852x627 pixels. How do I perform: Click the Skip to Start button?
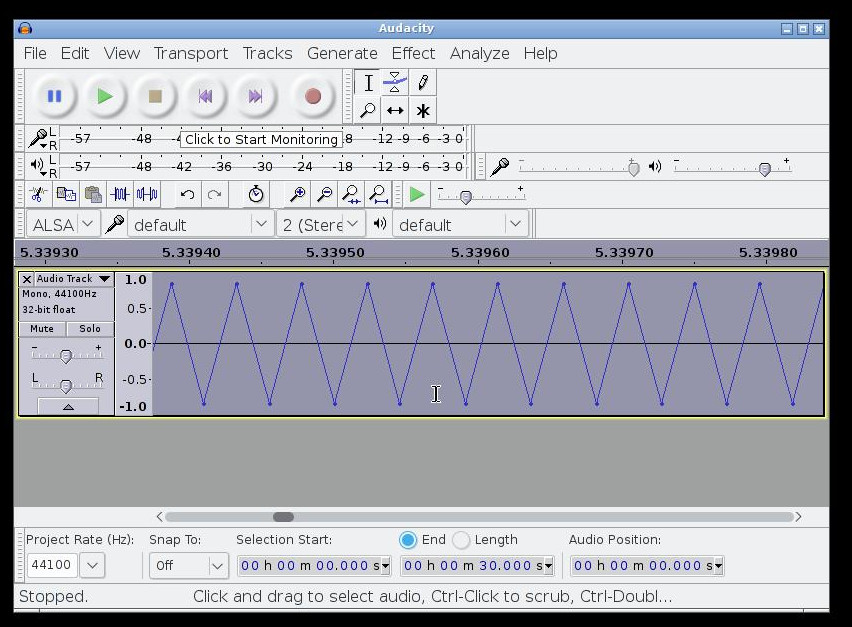pos(205,97)
